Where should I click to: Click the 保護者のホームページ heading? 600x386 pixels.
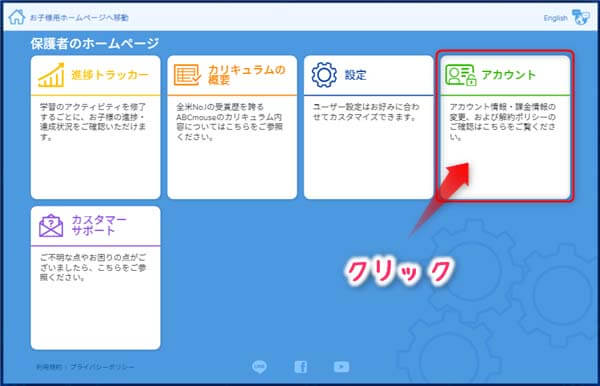coord(95,43)
